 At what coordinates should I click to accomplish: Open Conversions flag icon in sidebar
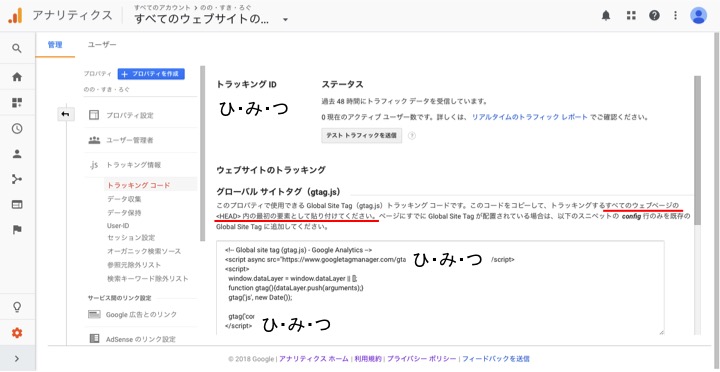point(17,230)
